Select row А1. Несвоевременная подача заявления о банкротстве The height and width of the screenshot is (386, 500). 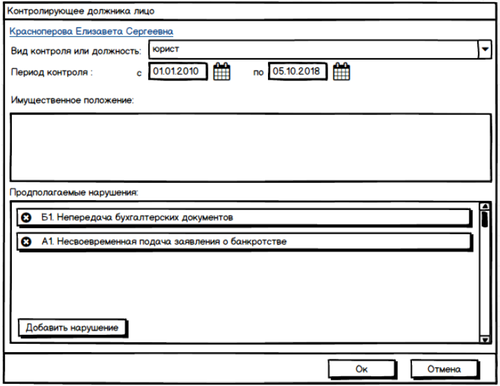click(244, 242)
